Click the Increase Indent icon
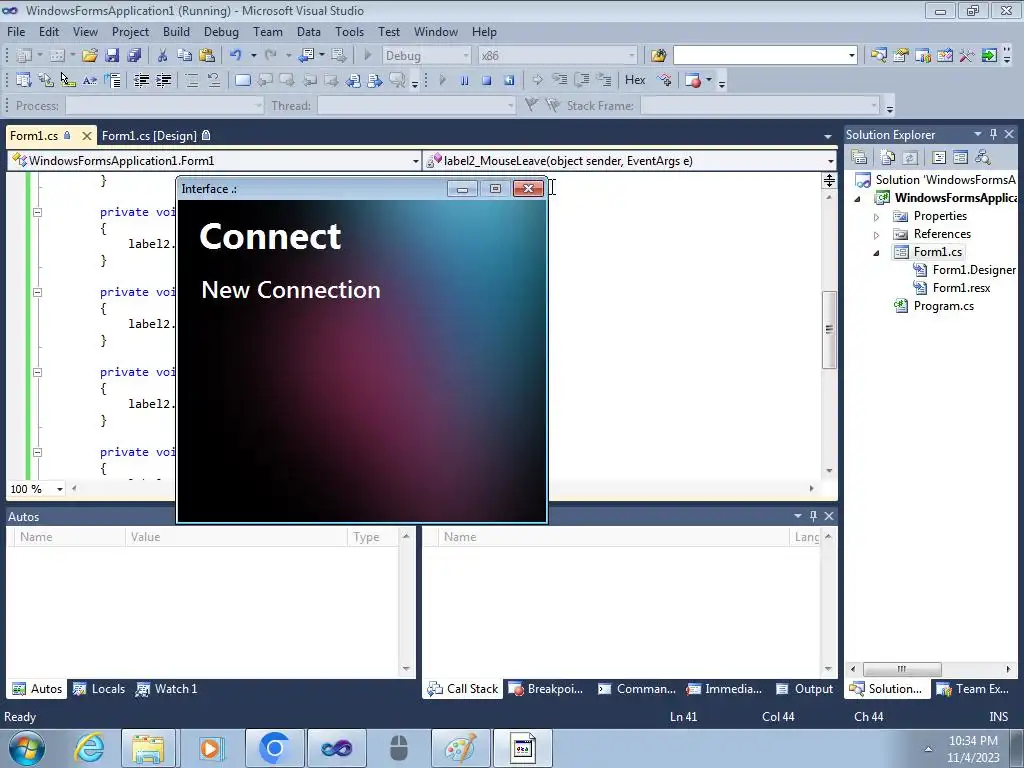This screenshot has width=1024, height=768. [164, 80]
